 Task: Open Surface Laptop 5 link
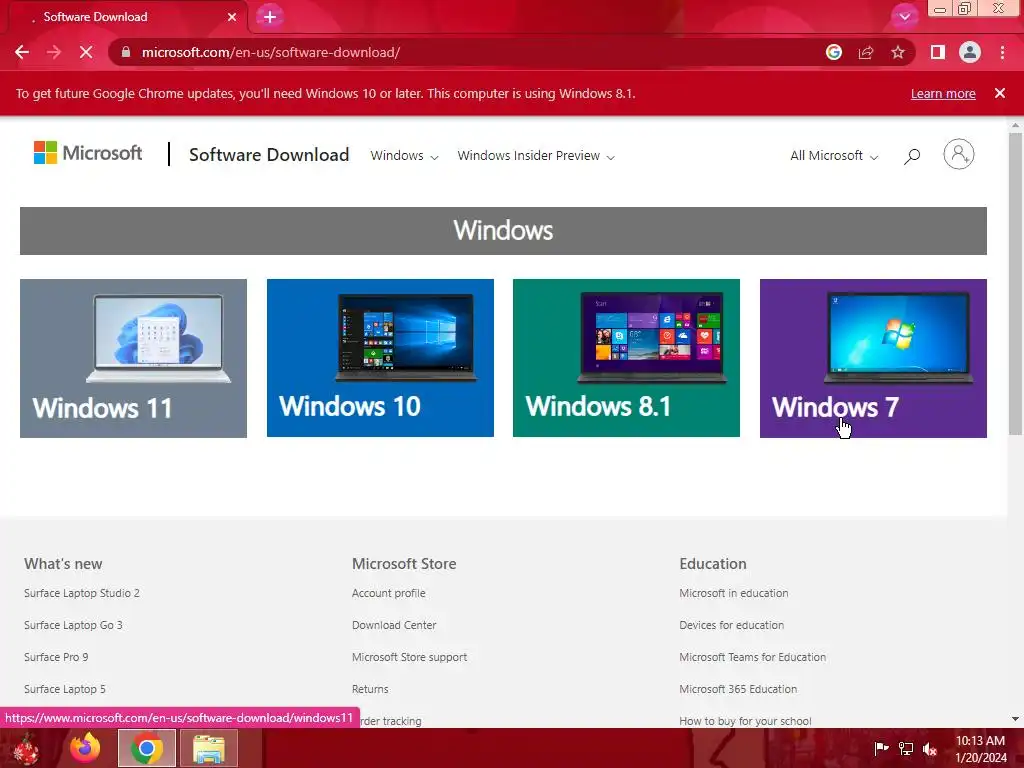click(x=65, y=689)
